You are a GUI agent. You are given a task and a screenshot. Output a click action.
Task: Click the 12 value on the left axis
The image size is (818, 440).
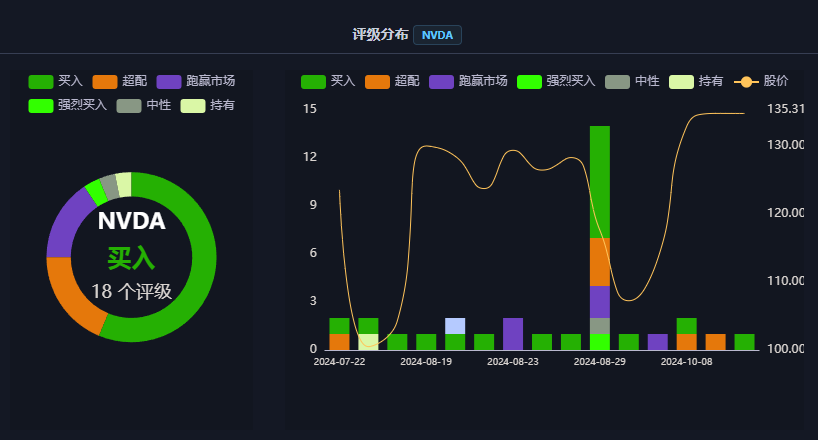[x=310, y=157]
